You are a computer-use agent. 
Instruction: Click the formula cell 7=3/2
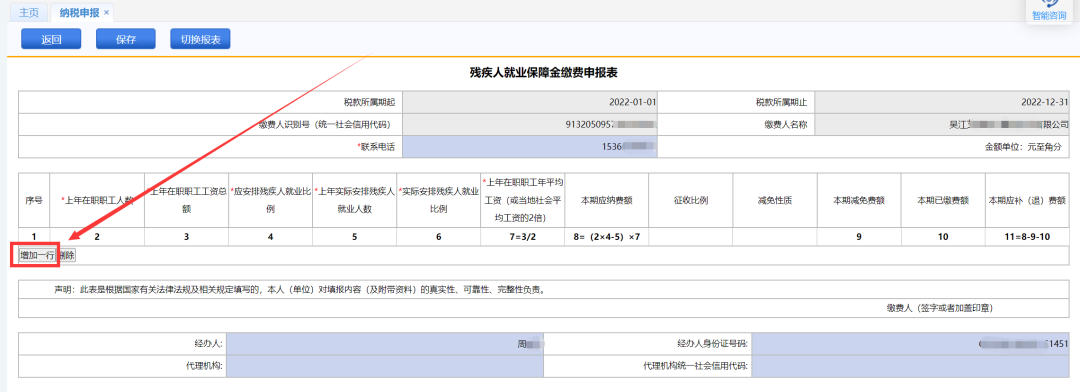pos(523,237)
